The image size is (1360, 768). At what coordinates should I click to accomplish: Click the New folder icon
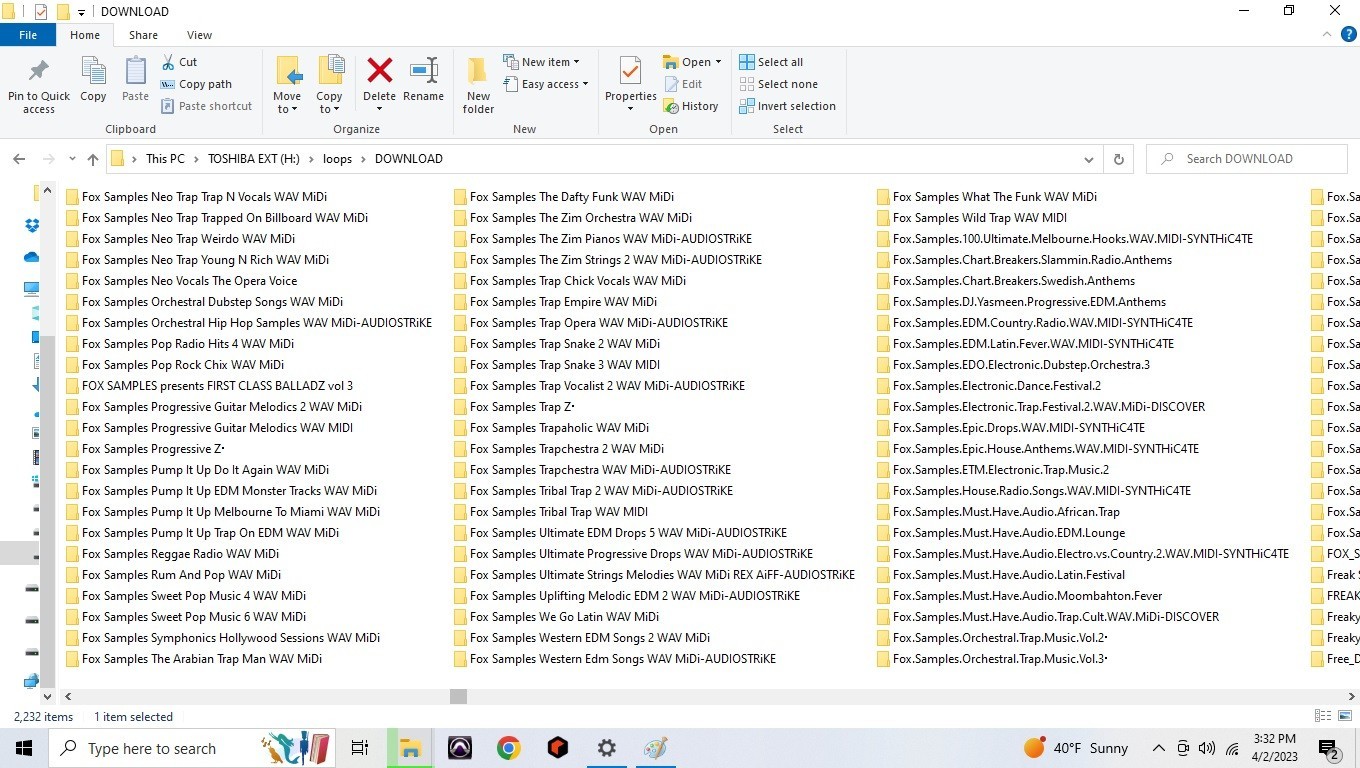click(x=478, y=72)
